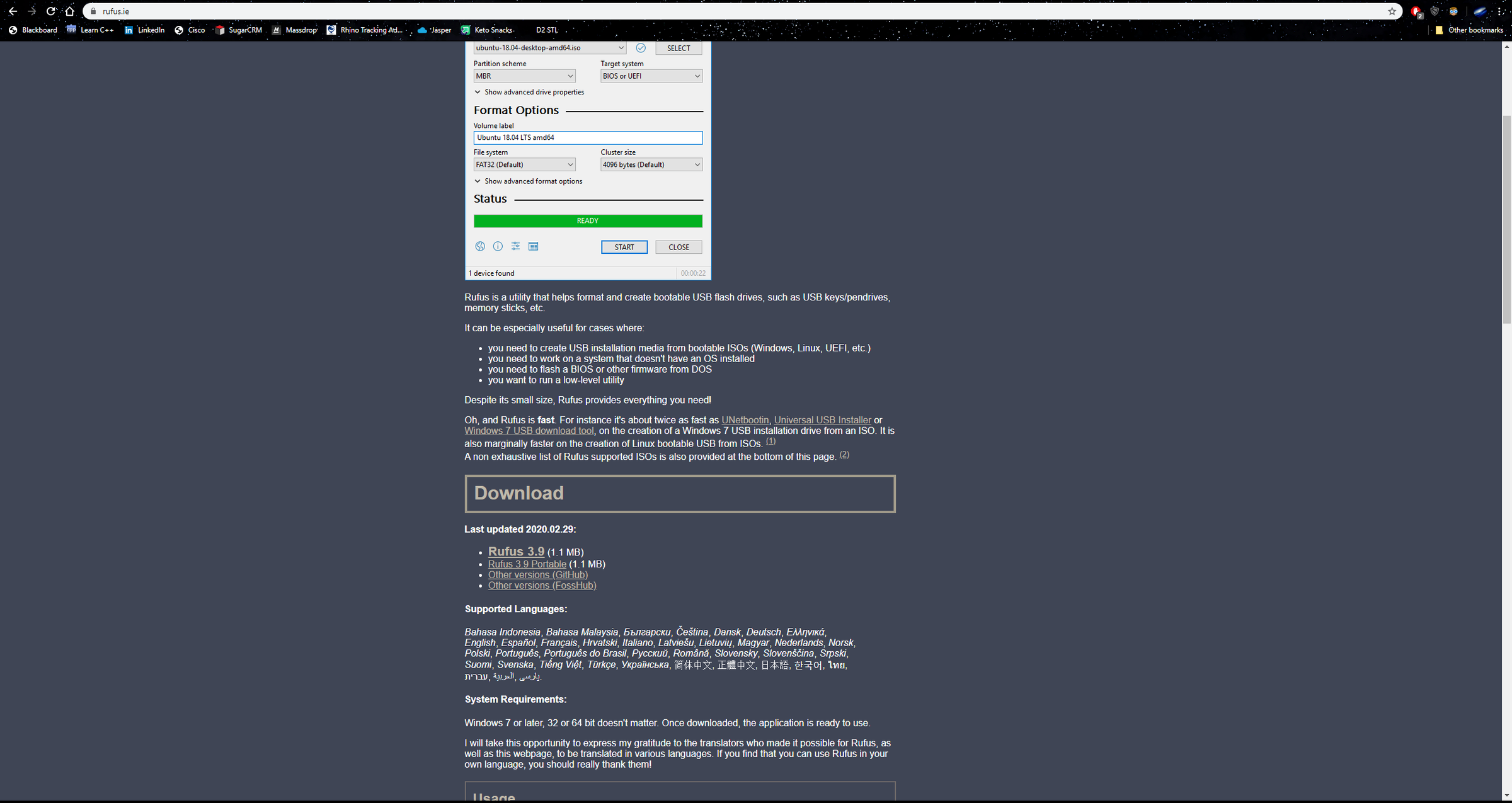Click the ISO checksum verification checkmark icon
Screen dimensions: 1512x803
[641, 48]
